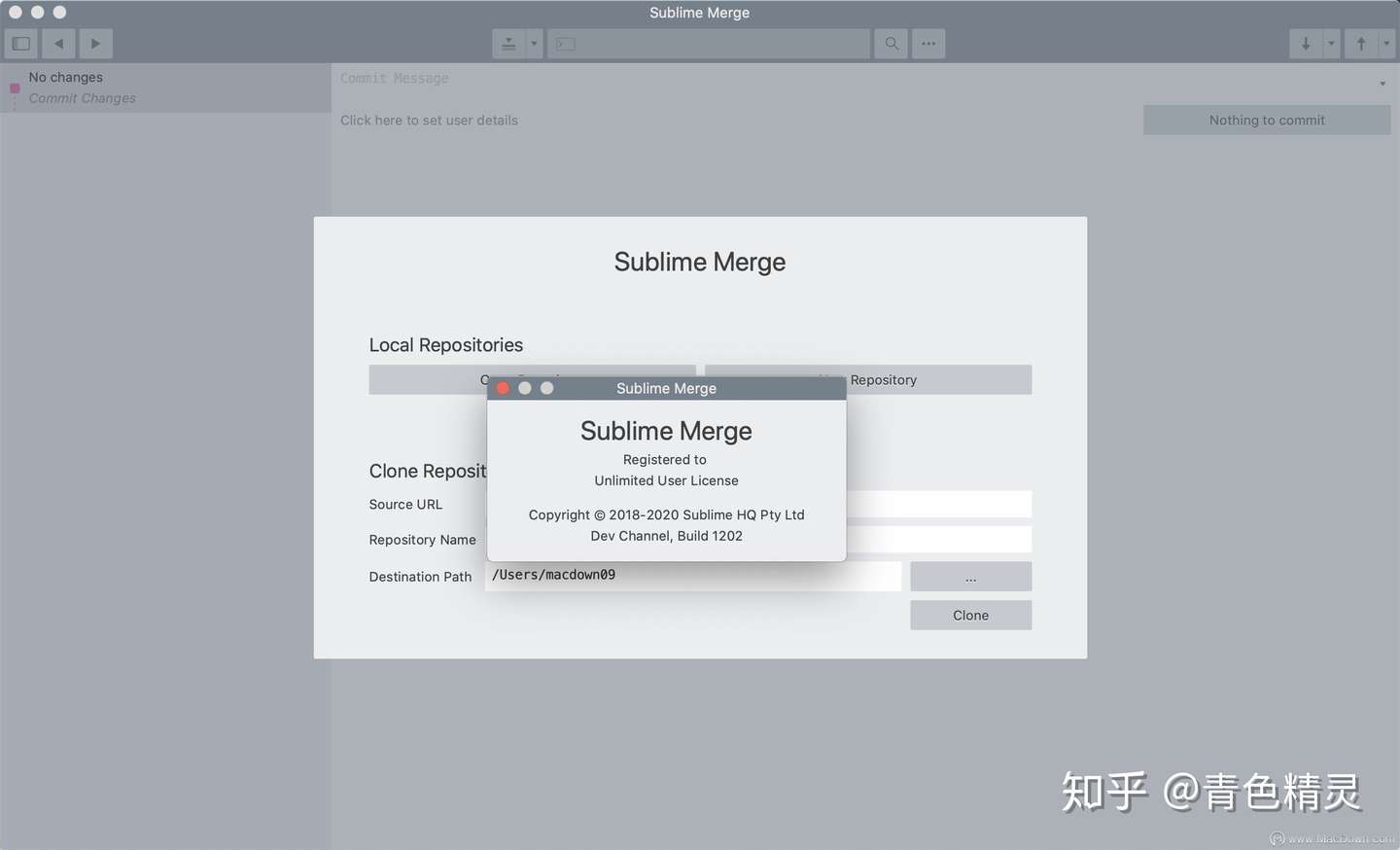
Task: Click the Destination Path field
Action: pyautogui.click(x=693, y=576)
